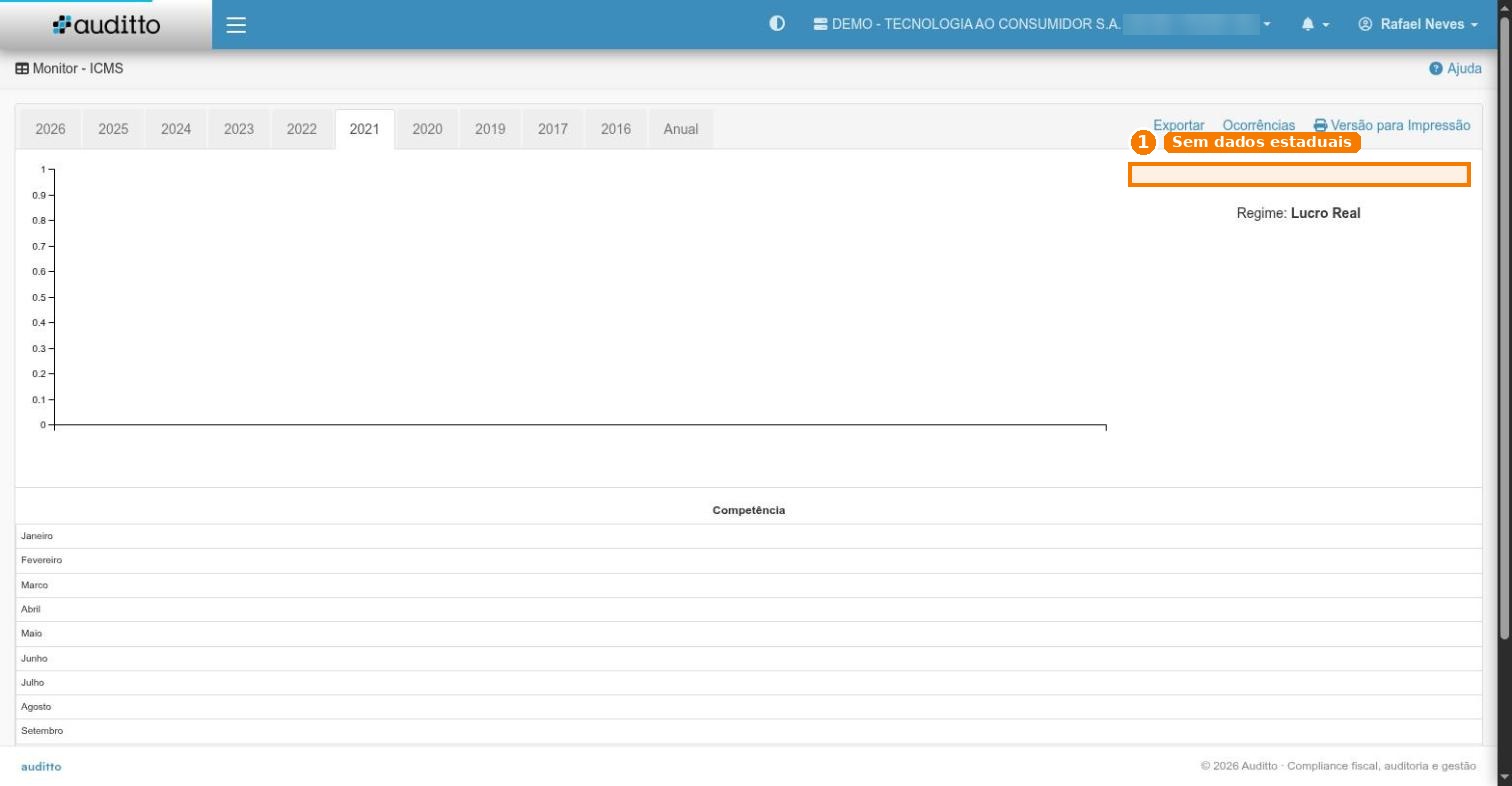Switch the dark/light contrast mode icon
This screenshot has height=786, width=1512.
click(777, 24)
